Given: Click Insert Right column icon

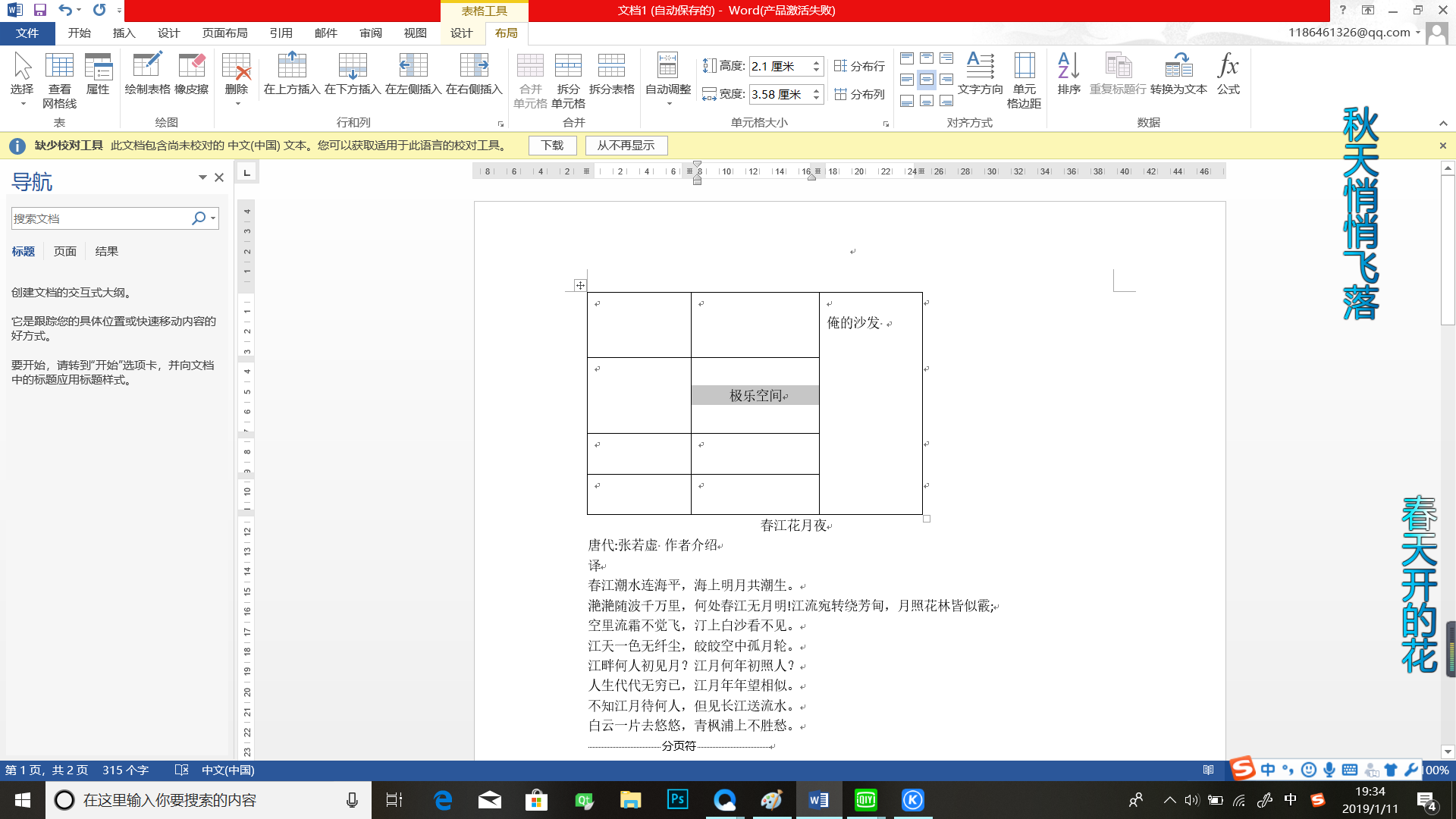Looking at the screenshot, I should 474,74.
